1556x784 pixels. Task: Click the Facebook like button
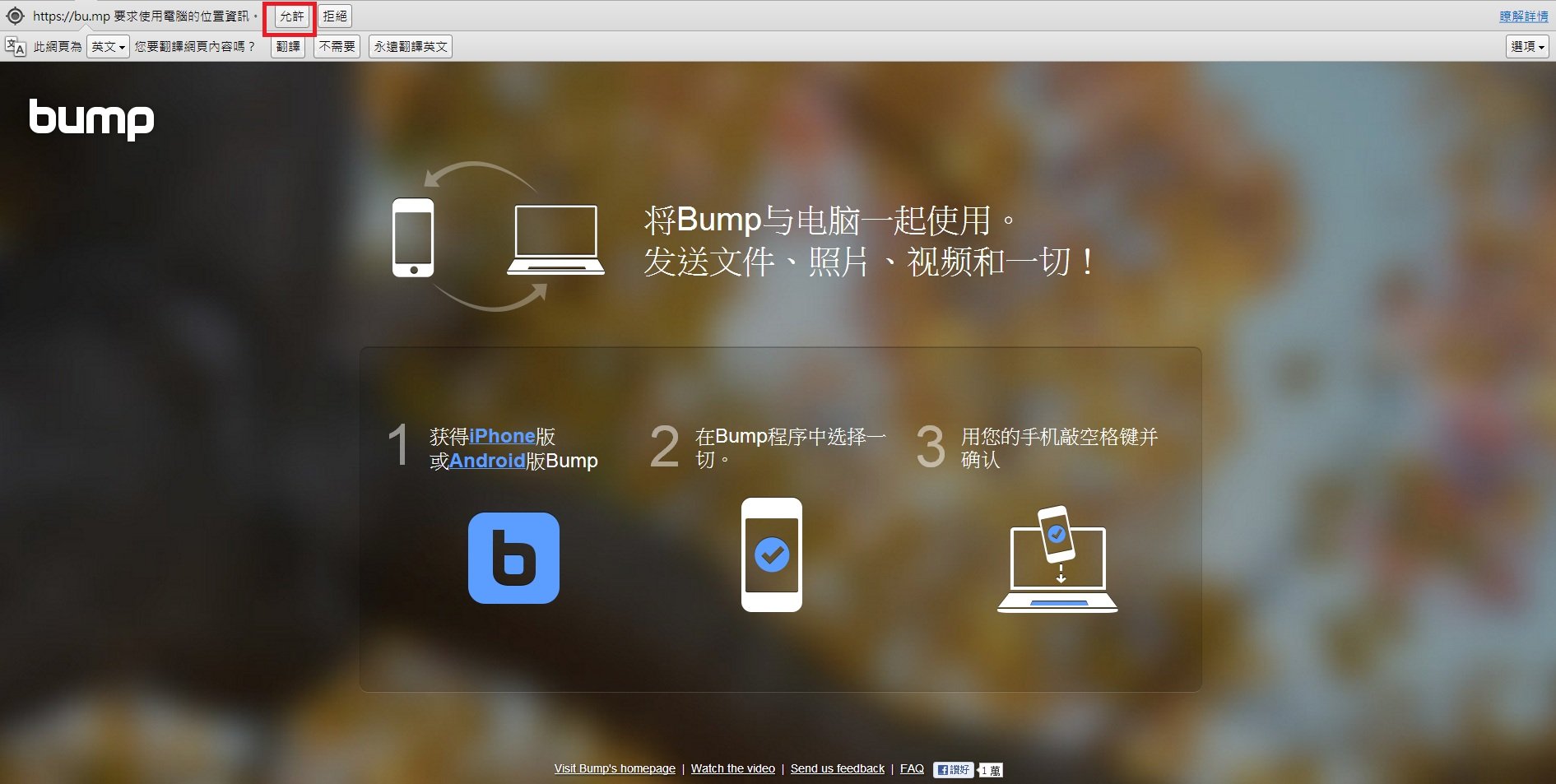(x=954, y=769)
